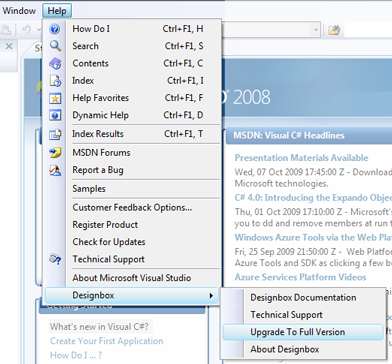
Task: Open the Create Your First Application link
Action: point(107,341)
